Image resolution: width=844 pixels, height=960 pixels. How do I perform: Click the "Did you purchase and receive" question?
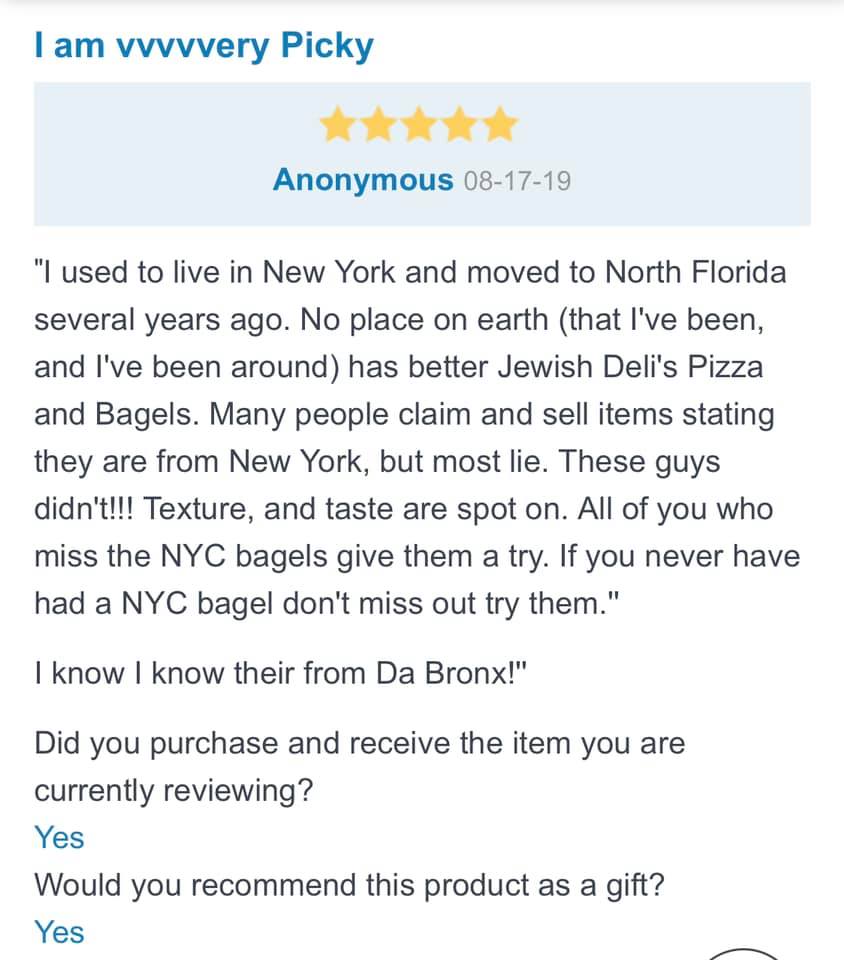coord(359,744)
